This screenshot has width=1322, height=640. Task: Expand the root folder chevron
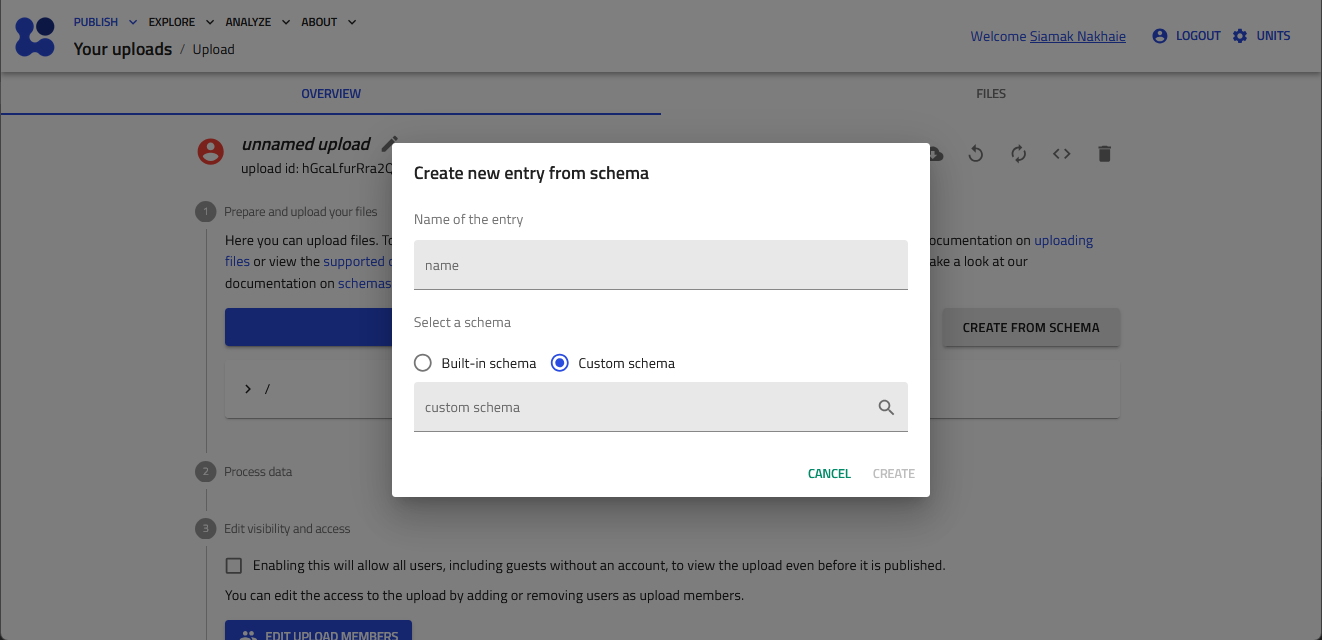(x=248, y=389)
